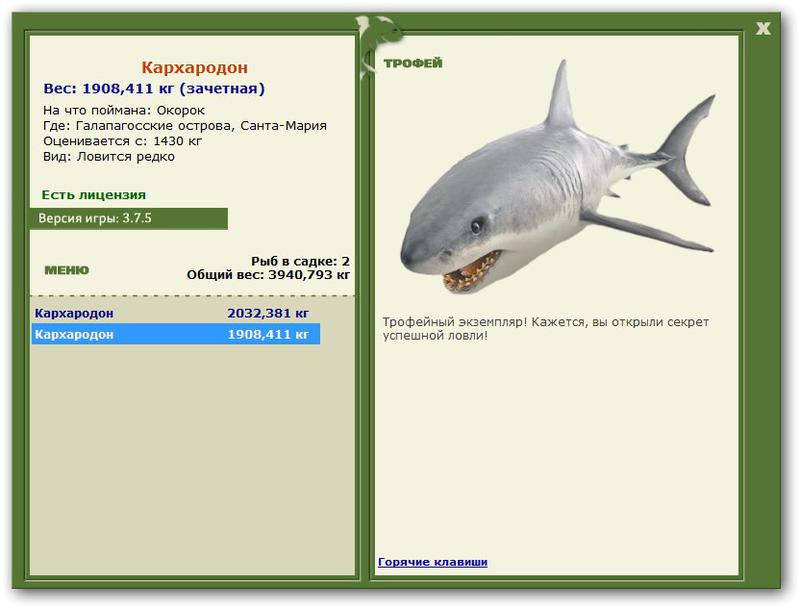Image resolution: width=800 pixels, height=608 pixels.
Task: Click the Есть лицензия status text
Action: (94, 195)
